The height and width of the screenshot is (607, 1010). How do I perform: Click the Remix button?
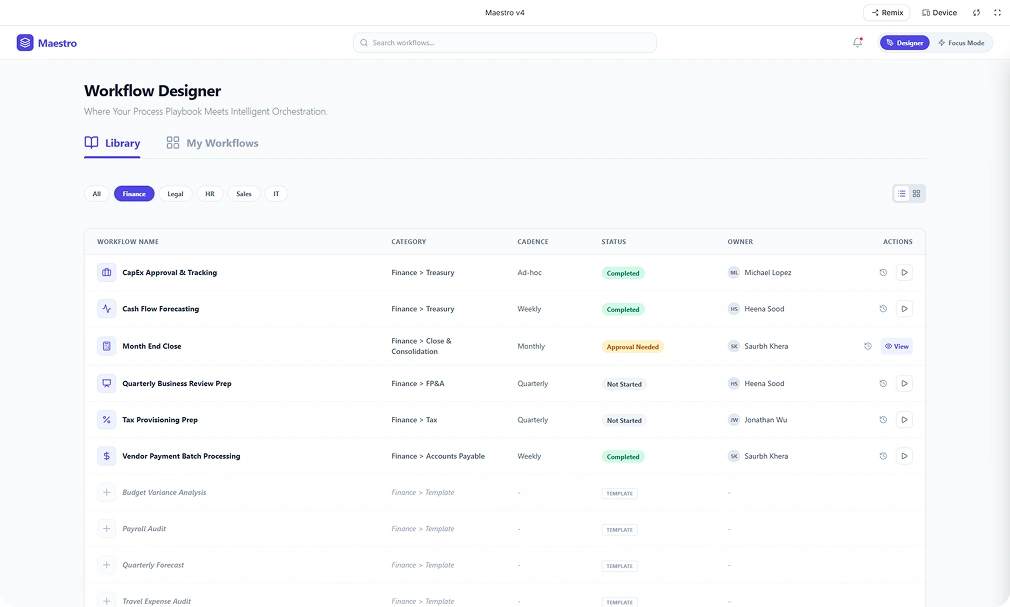click(x=887, y=13)
